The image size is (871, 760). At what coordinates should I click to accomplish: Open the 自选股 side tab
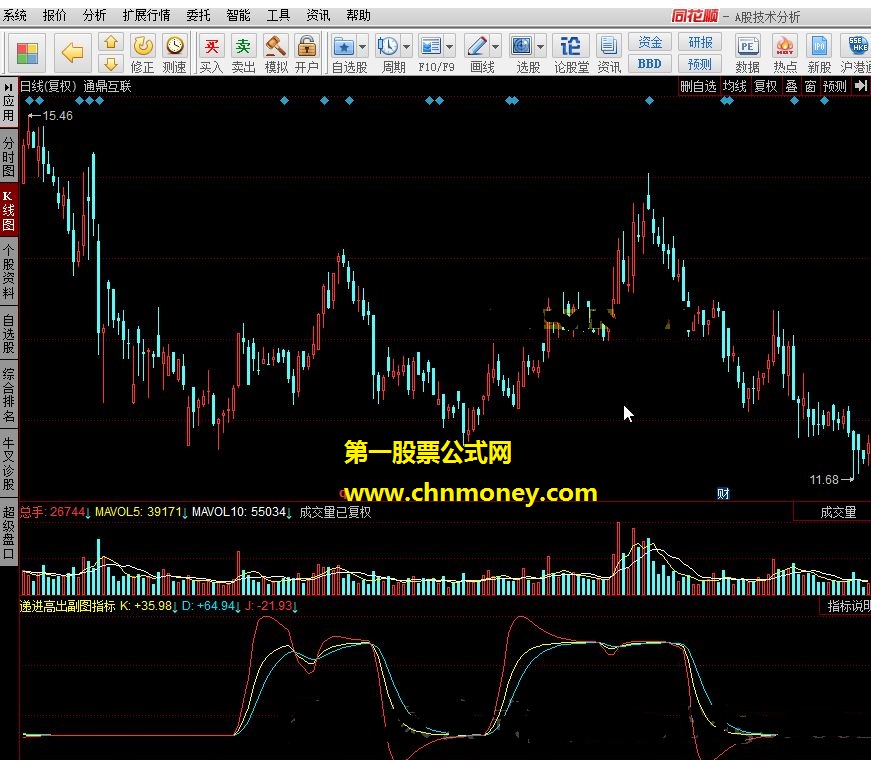pos(8,333)
